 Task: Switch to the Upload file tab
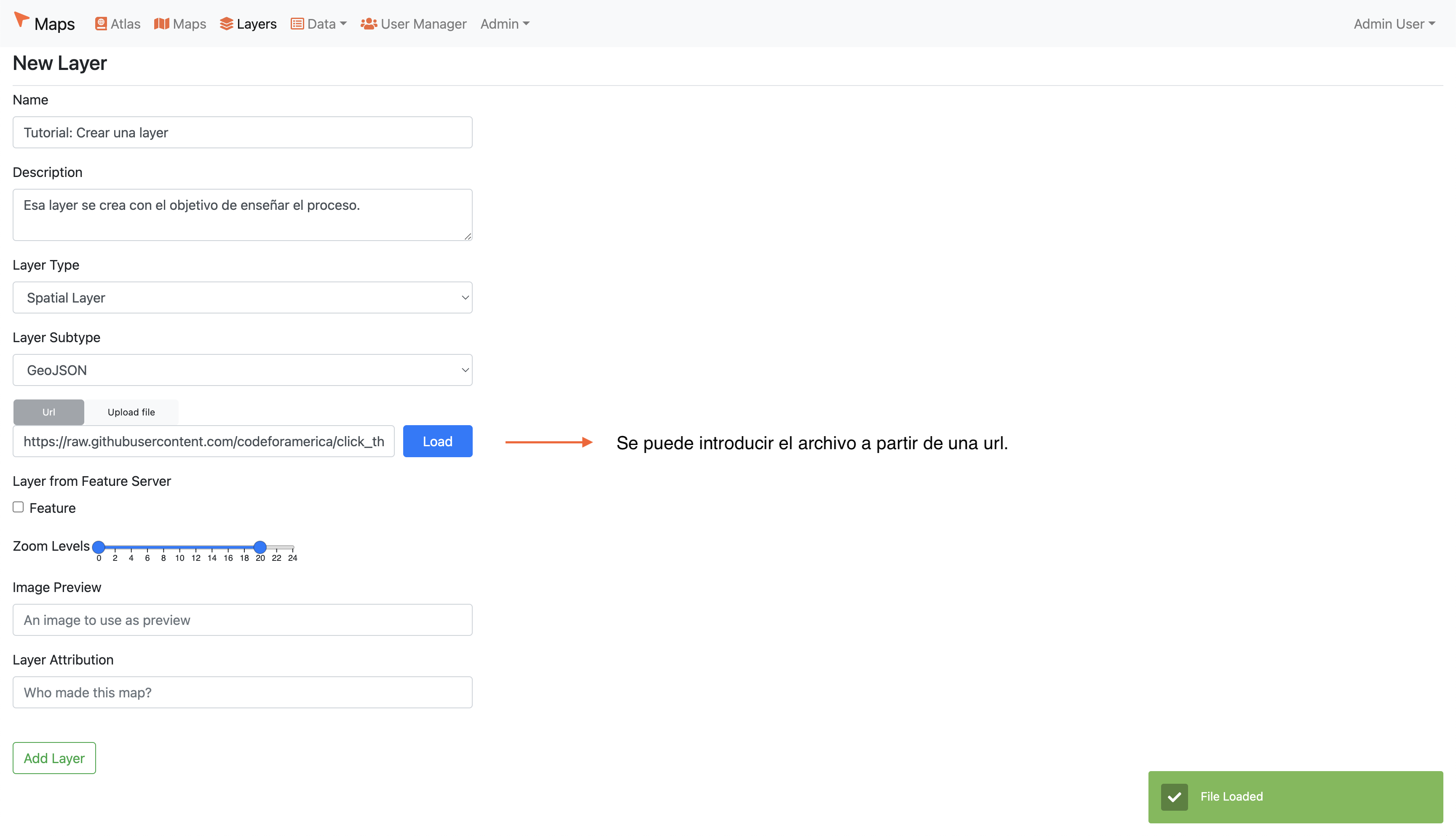coord(131,412)
